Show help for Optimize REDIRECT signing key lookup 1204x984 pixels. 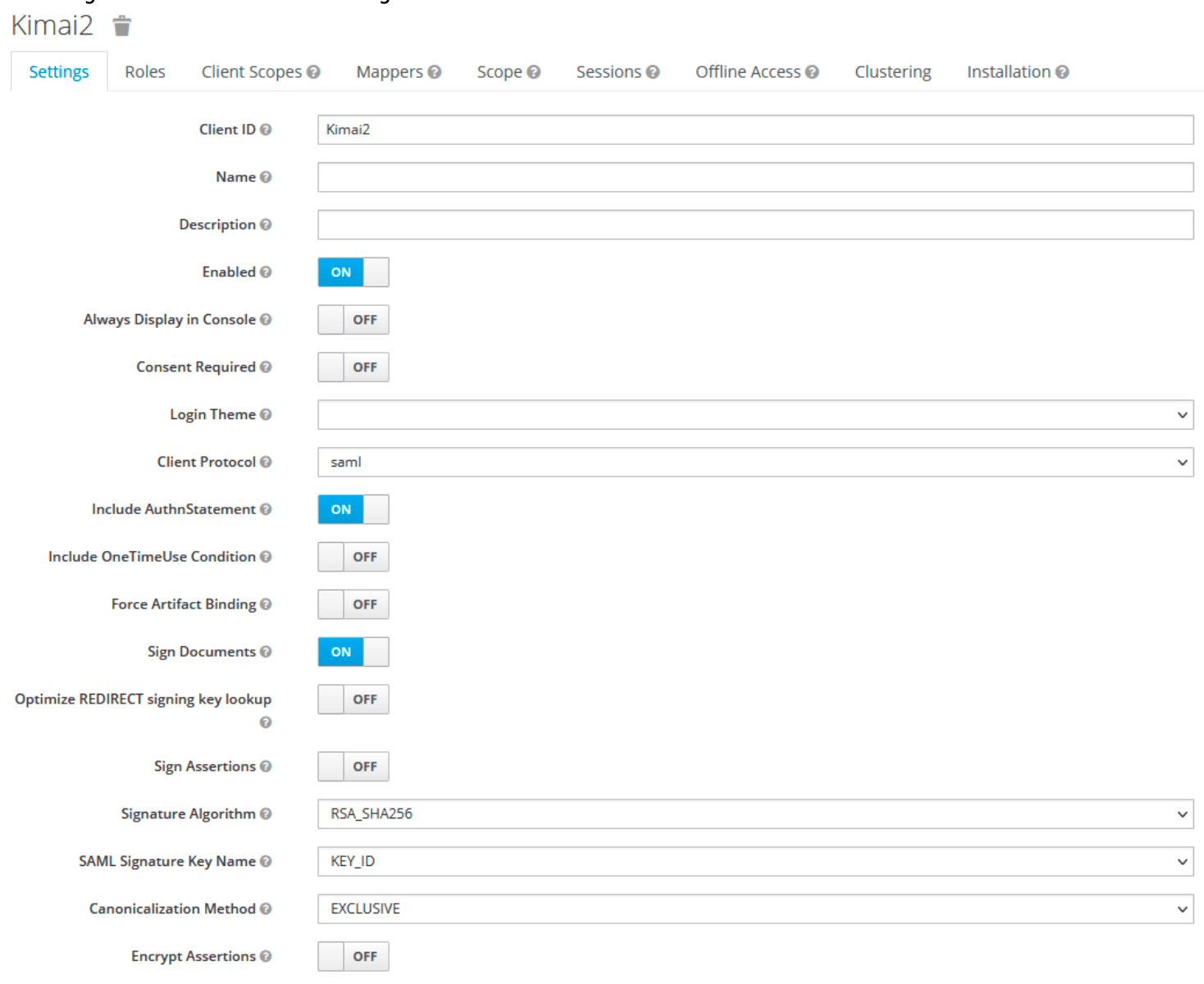coord(266,722)
